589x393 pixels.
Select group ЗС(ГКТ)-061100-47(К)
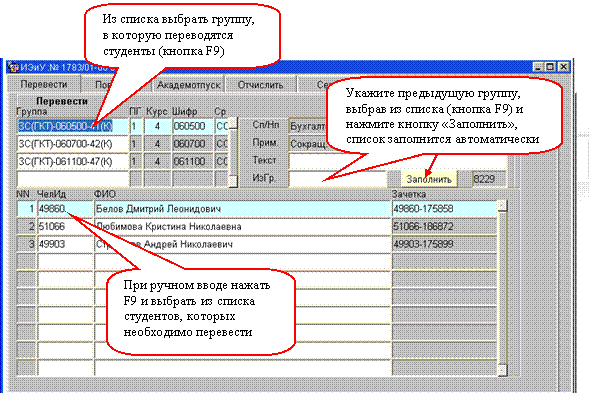73,162
